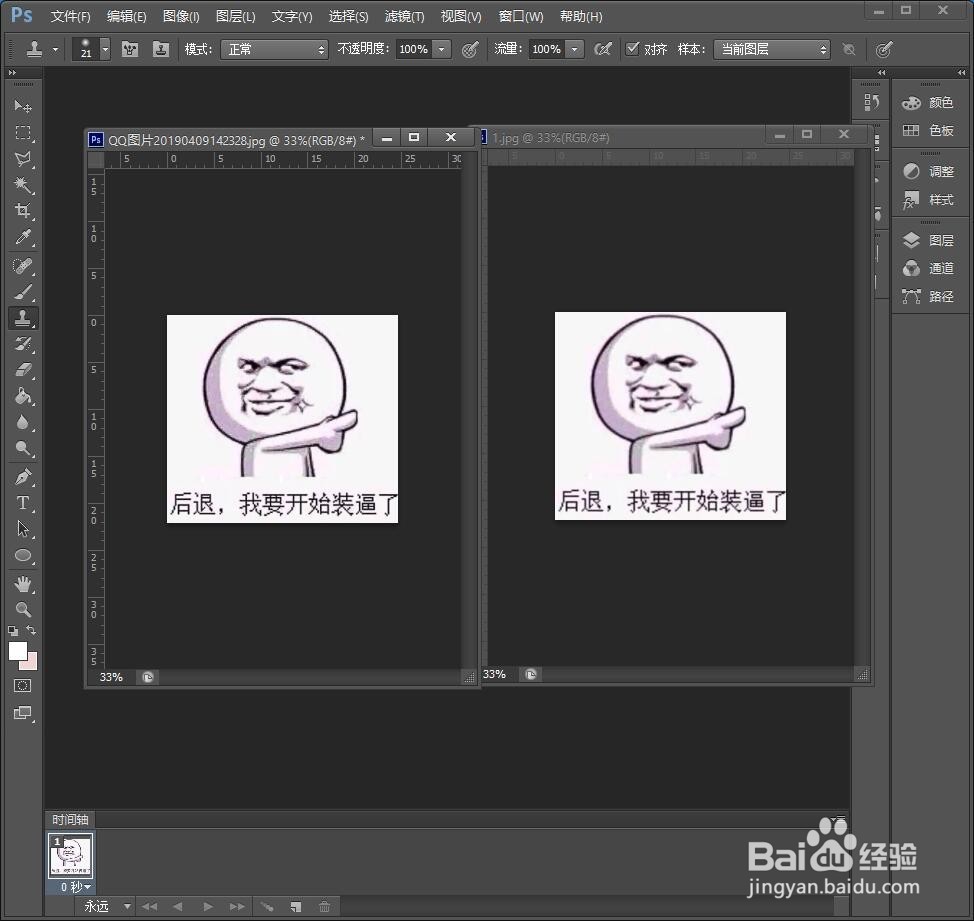Collapse right panels double-arrow

(x=962, y=73)
